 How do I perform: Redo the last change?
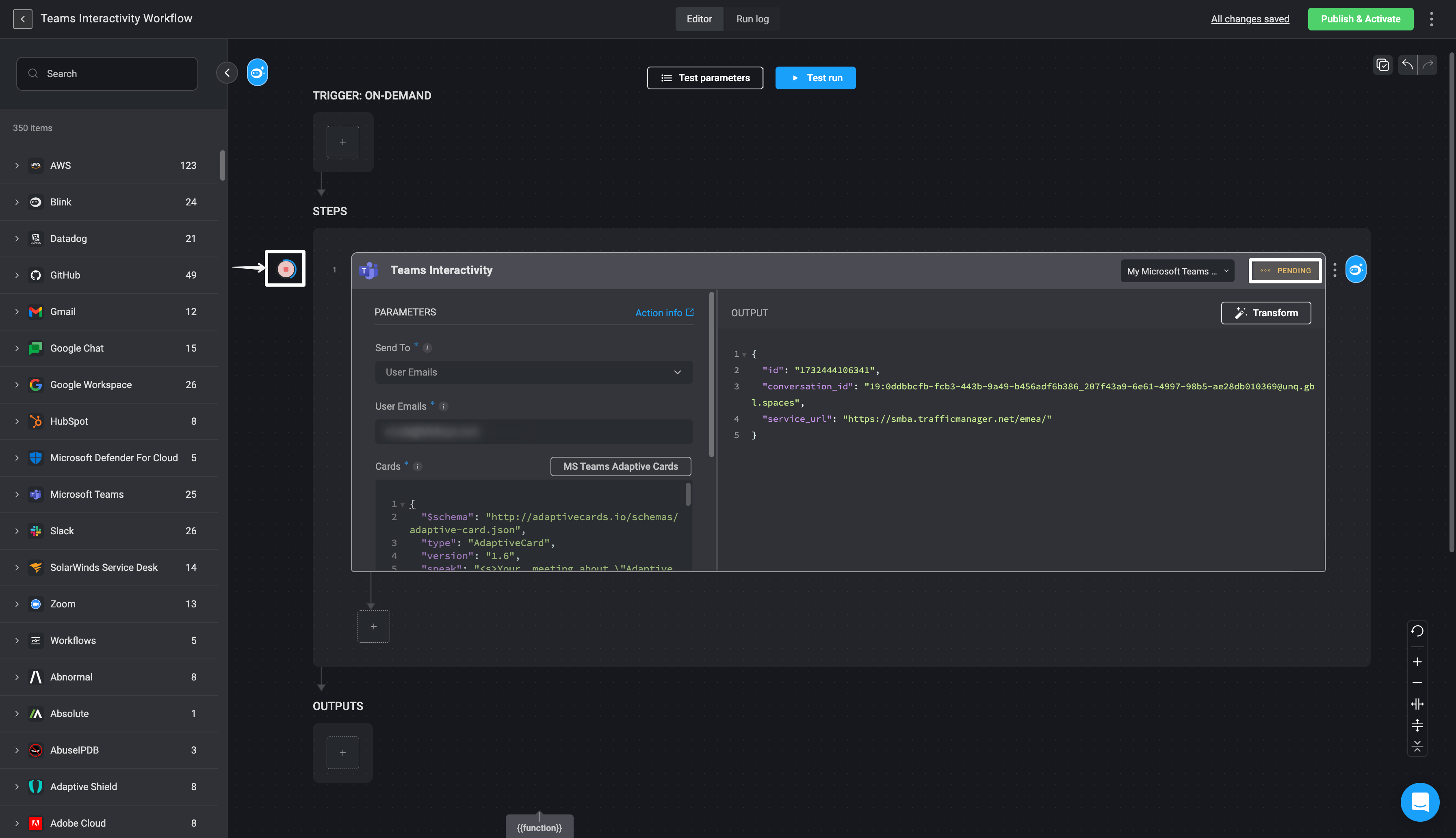click(x=1428, y=65)
